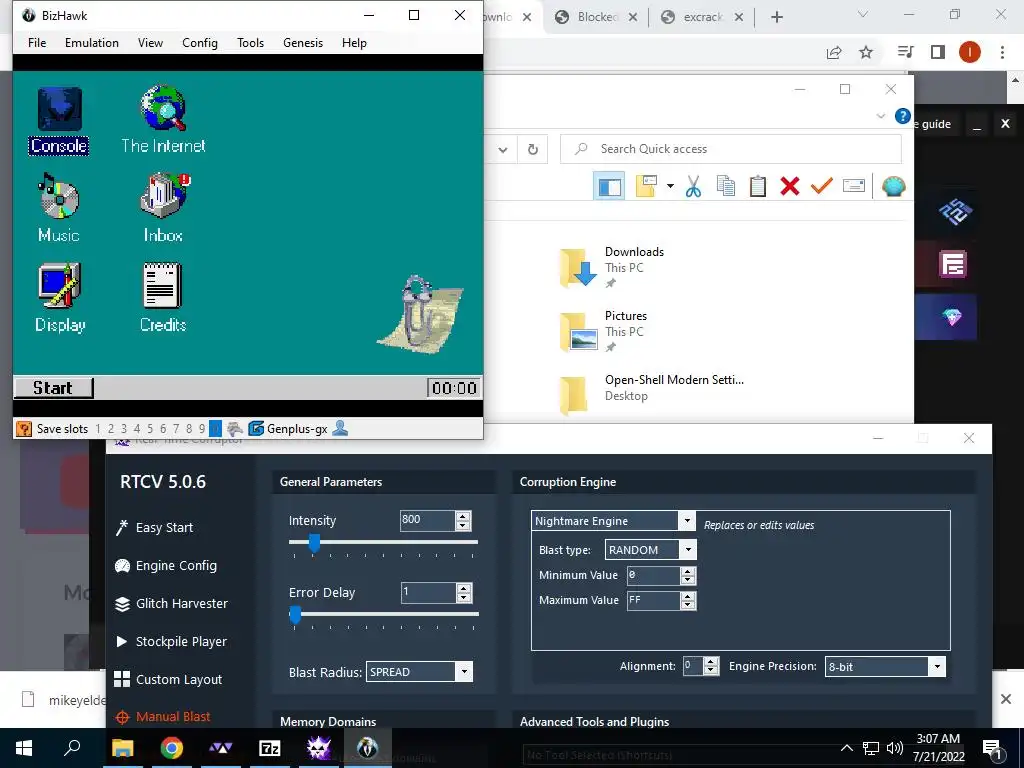The width and height of the screenshot is (1024, 768).
Task: Click the Cut scissors icon in Explorer toolbar
Action: click(693, 187)
